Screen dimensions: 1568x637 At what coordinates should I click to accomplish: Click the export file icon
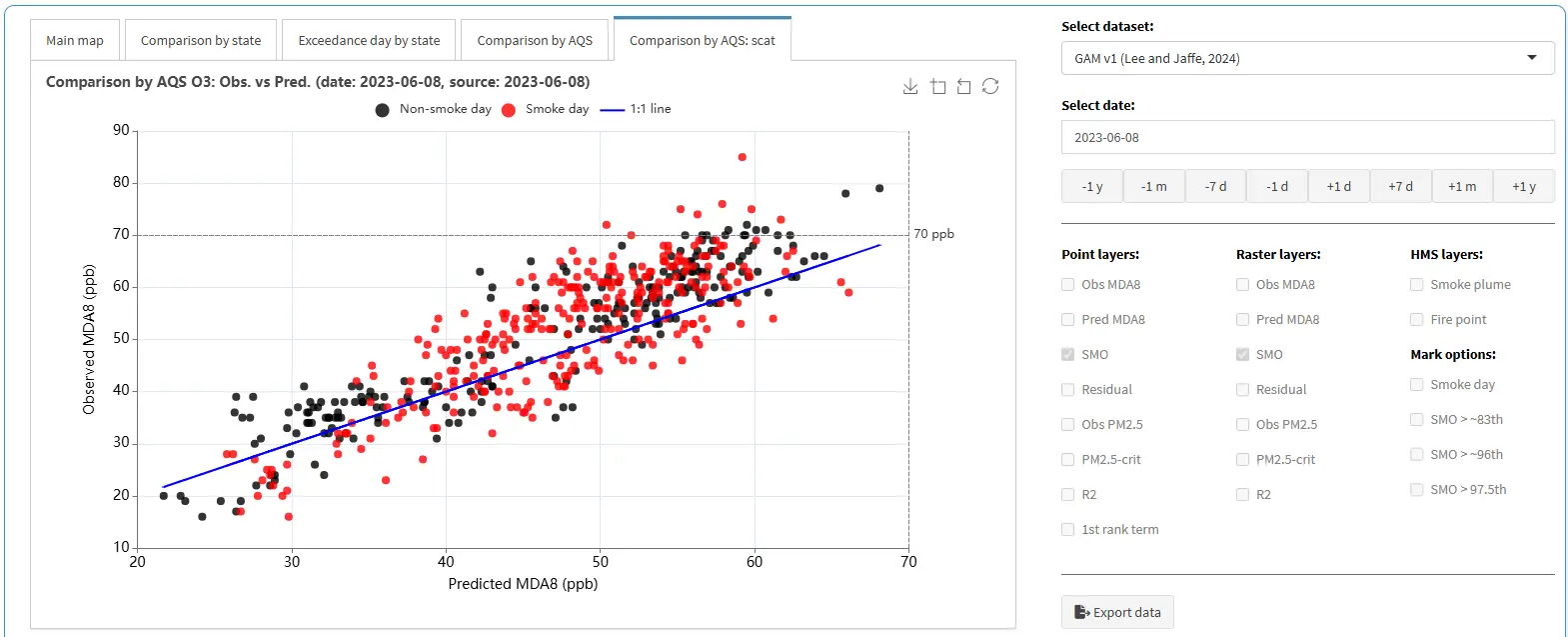click(1081, 612)
